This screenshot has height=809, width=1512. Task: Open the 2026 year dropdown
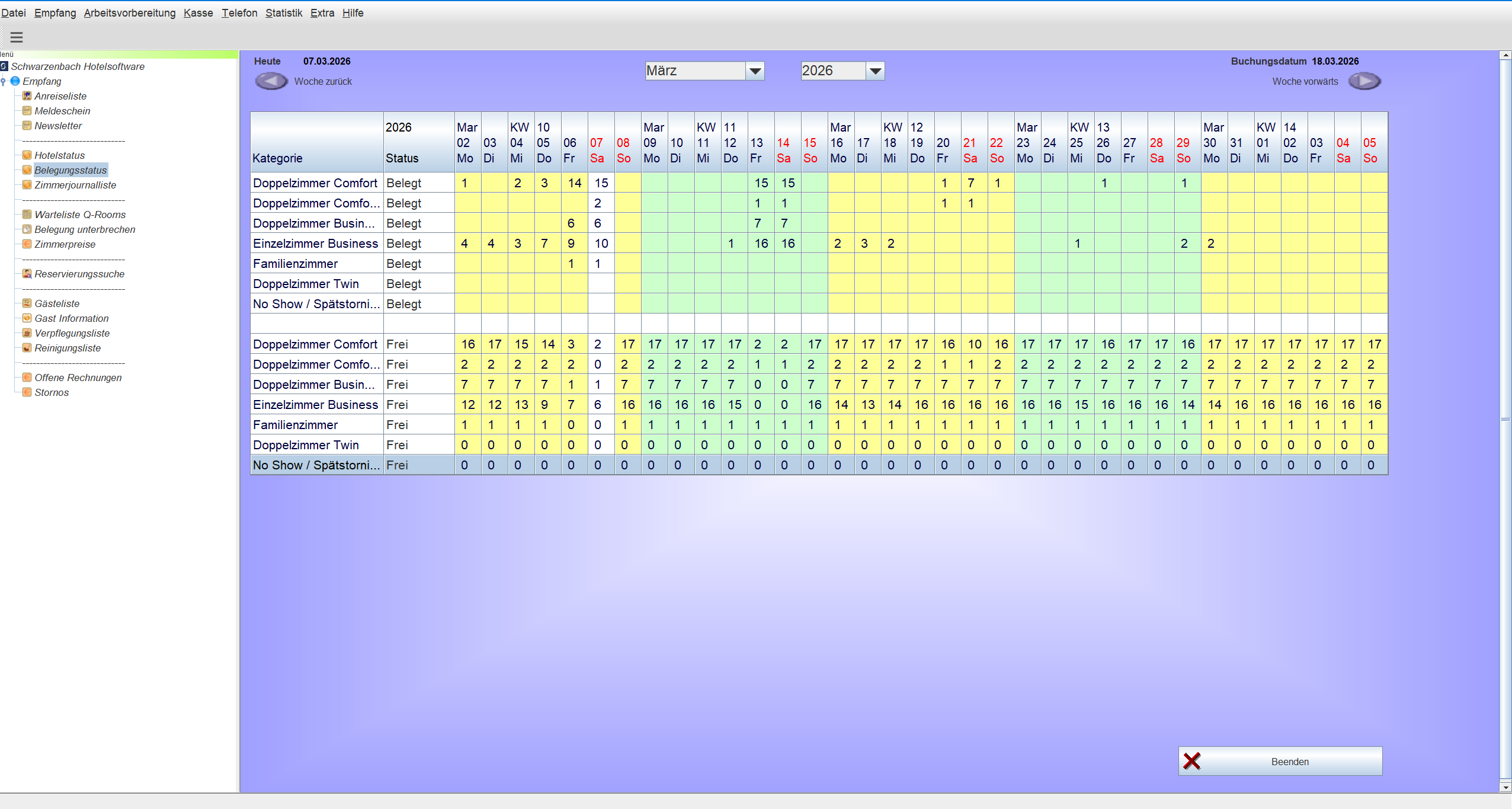(x=875, y=70)
